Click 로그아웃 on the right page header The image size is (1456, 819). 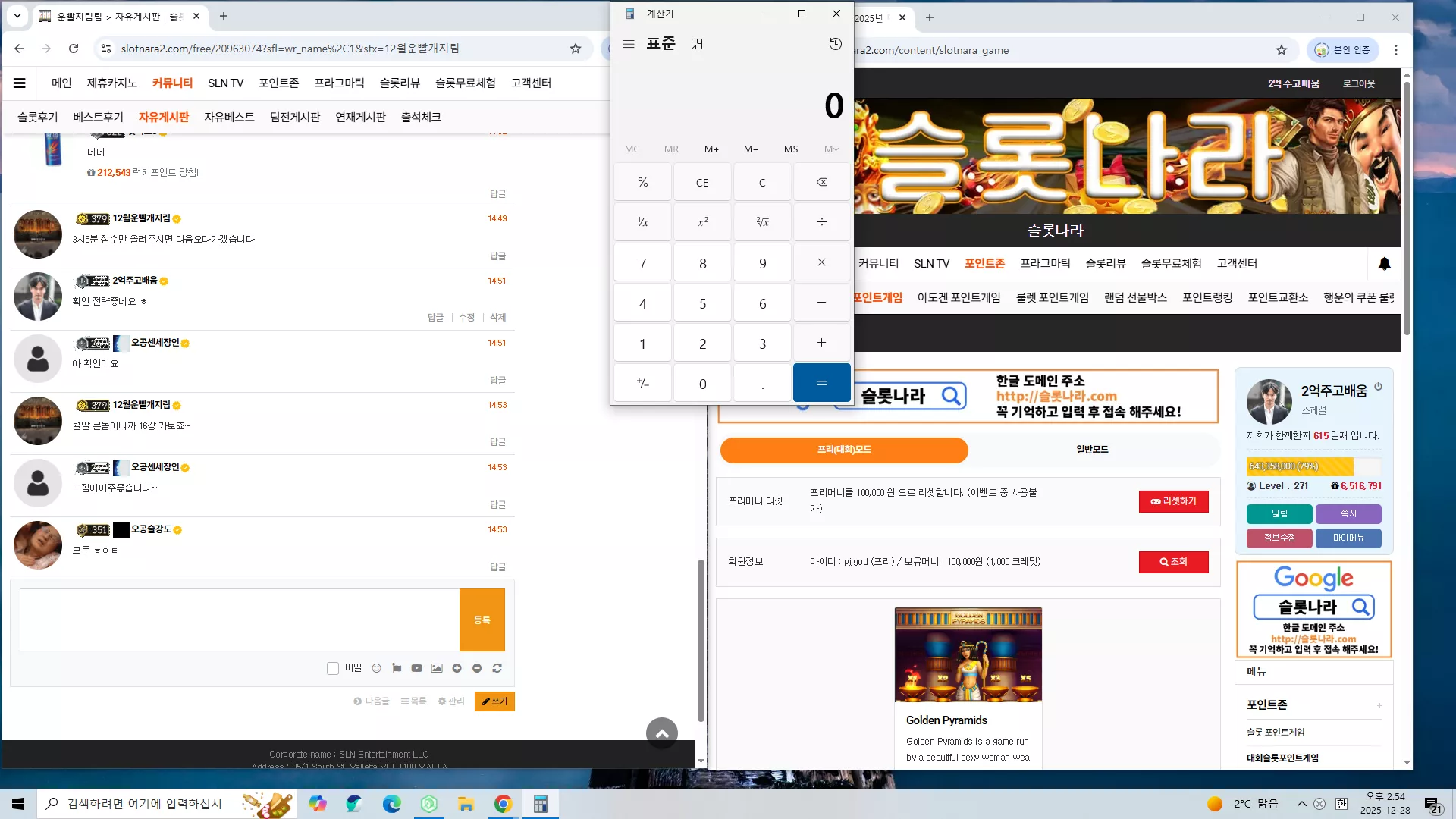pos(1359,83)
